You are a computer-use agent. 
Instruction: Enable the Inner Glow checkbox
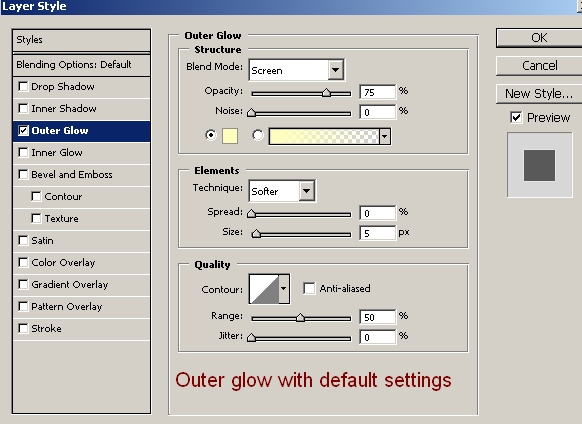23,153
